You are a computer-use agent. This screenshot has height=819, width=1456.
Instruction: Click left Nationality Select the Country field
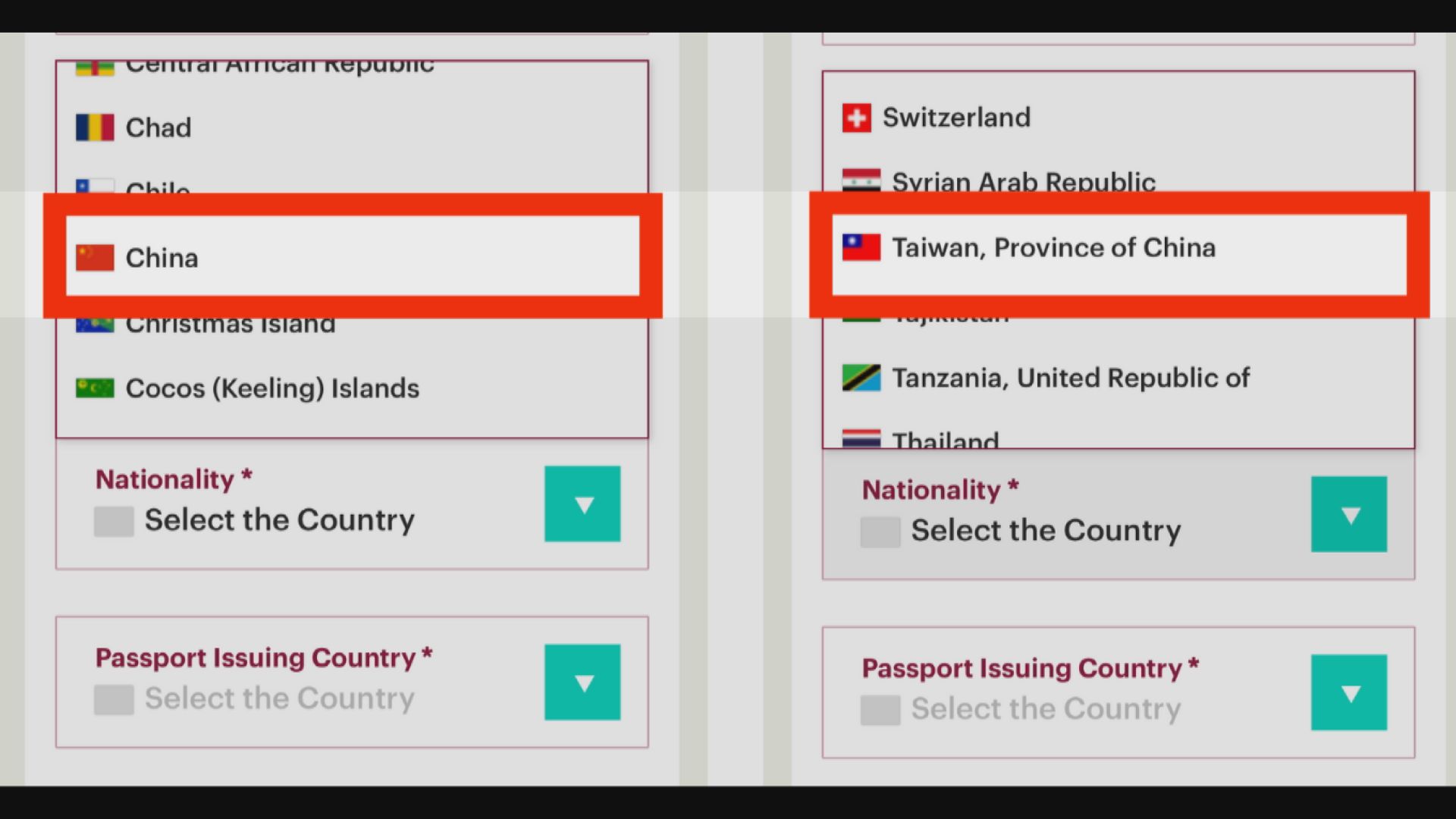click(x=279, y=520)
